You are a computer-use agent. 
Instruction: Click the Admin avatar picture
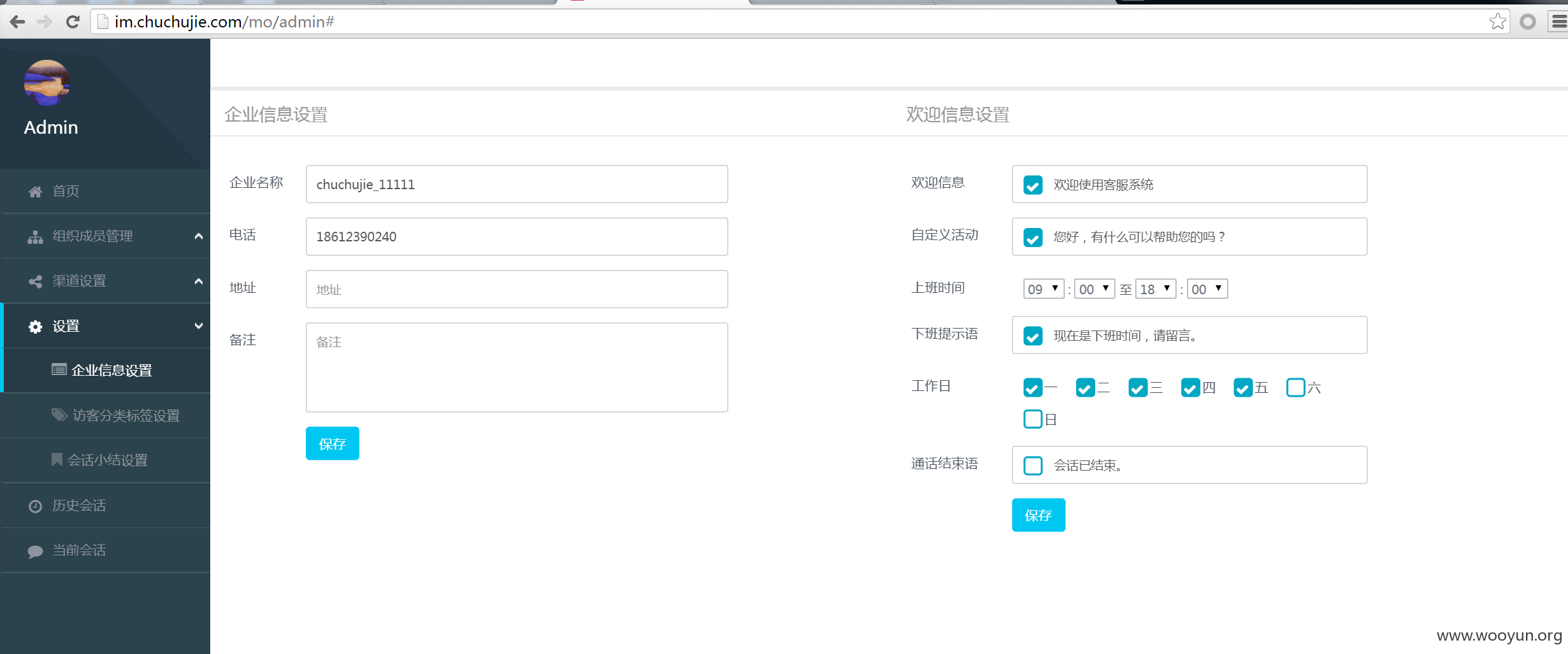(47, 83)
